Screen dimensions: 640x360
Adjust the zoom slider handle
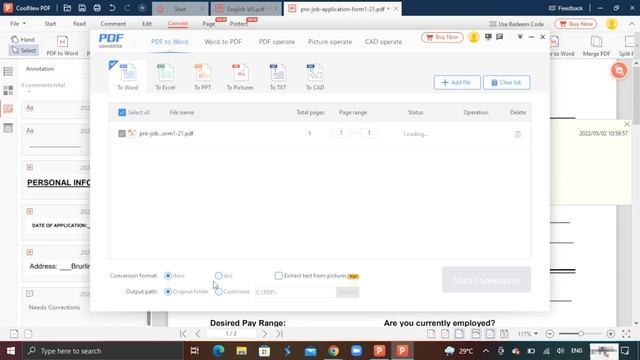tap(580, 334)
